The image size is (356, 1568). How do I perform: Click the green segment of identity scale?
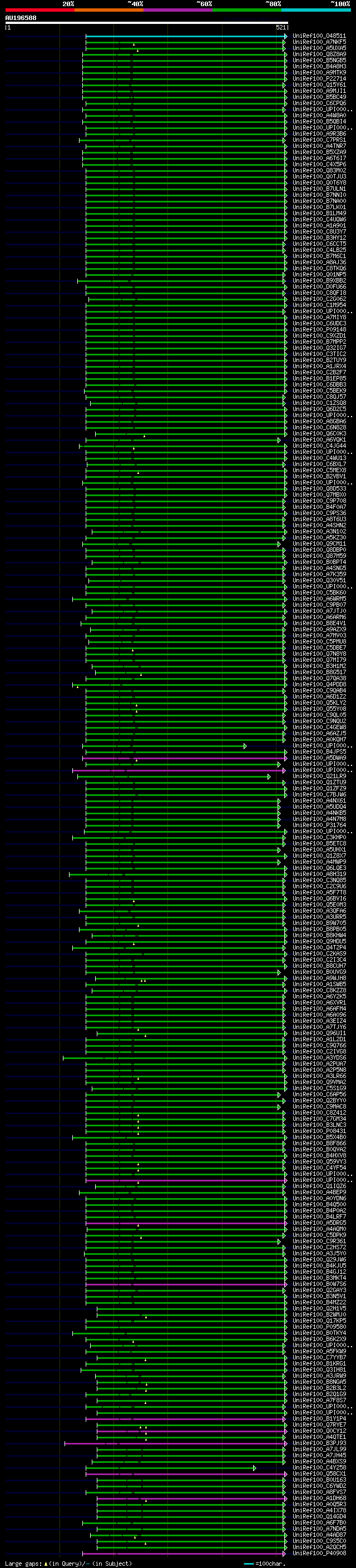point(247,10)
